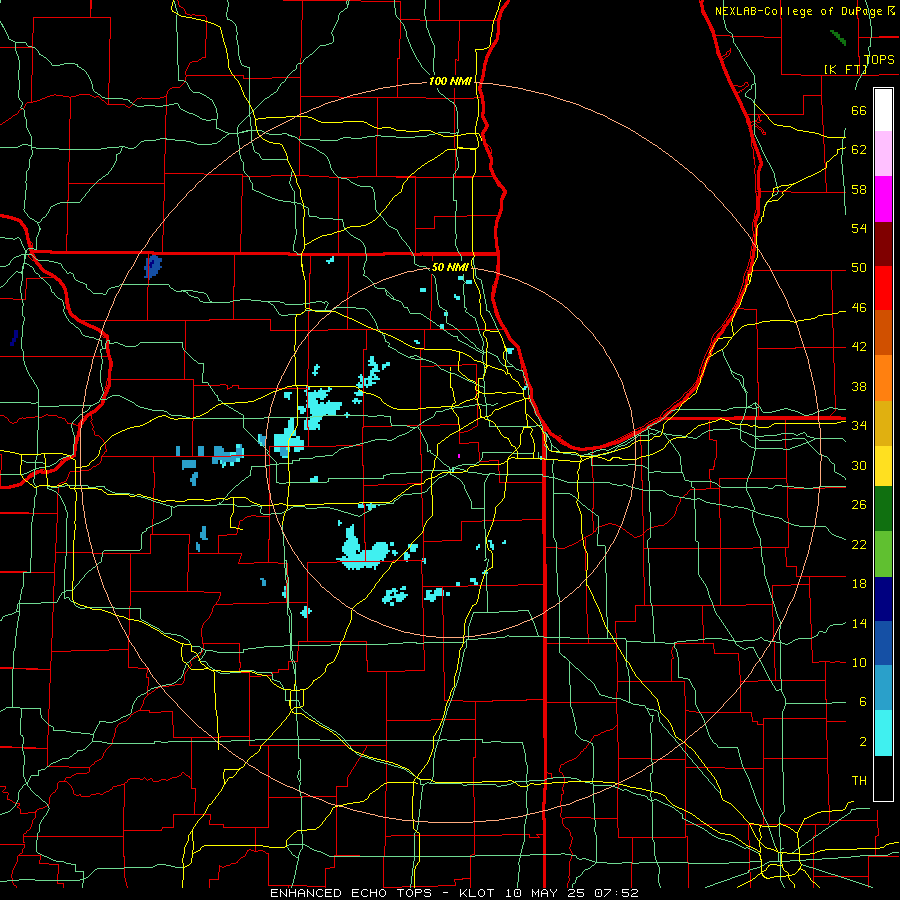Click the '26' legend value
Viewport: 900px width, 900px height.
tap(859, 505)
